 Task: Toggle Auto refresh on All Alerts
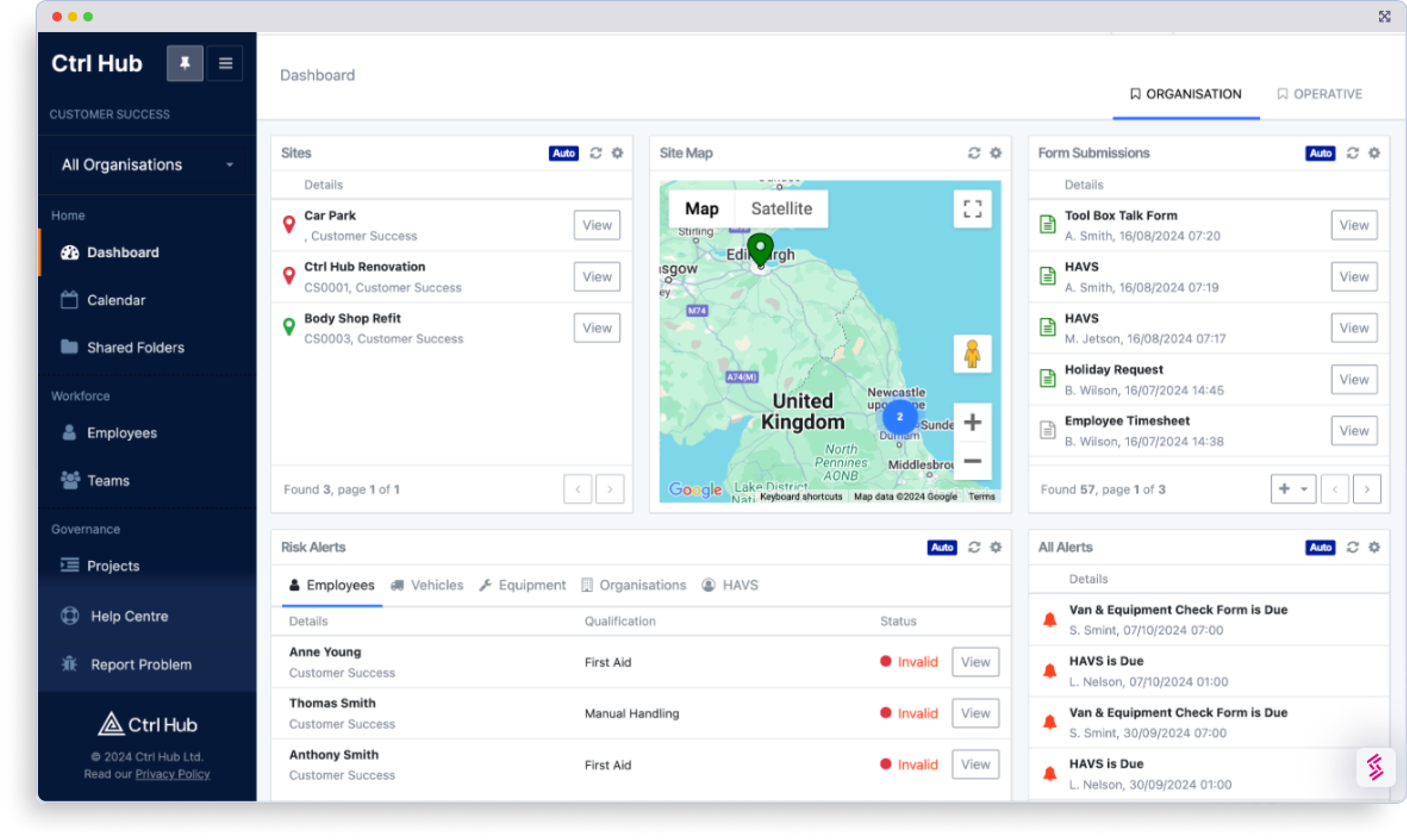(x=1320, y=548)
